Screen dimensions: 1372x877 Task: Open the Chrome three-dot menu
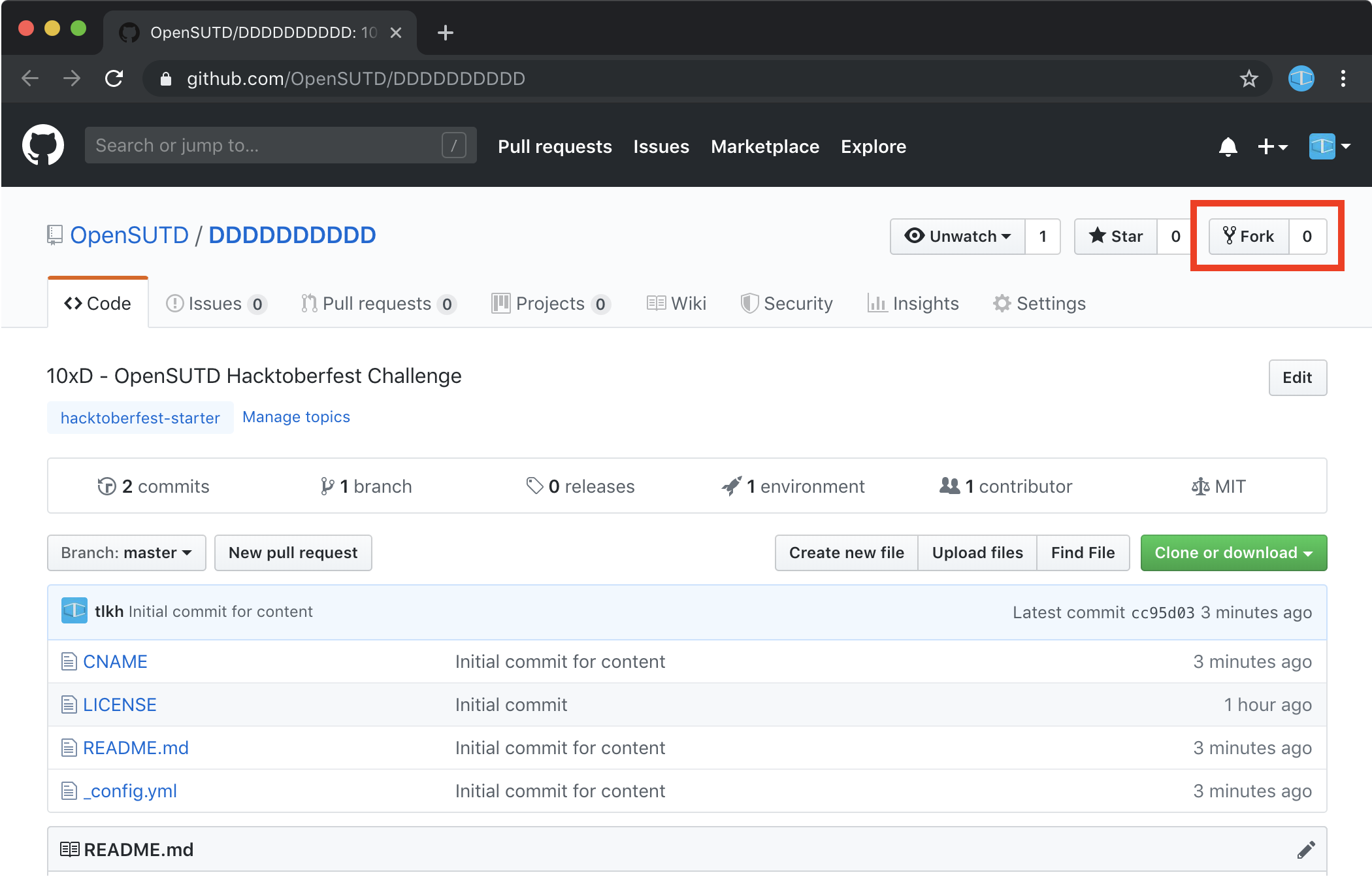pos(1343,79)
